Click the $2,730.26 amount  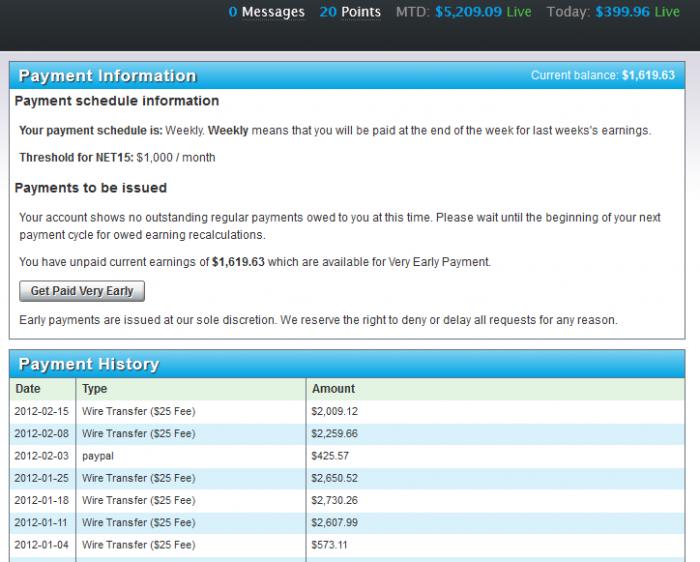[x=334, y=500]
